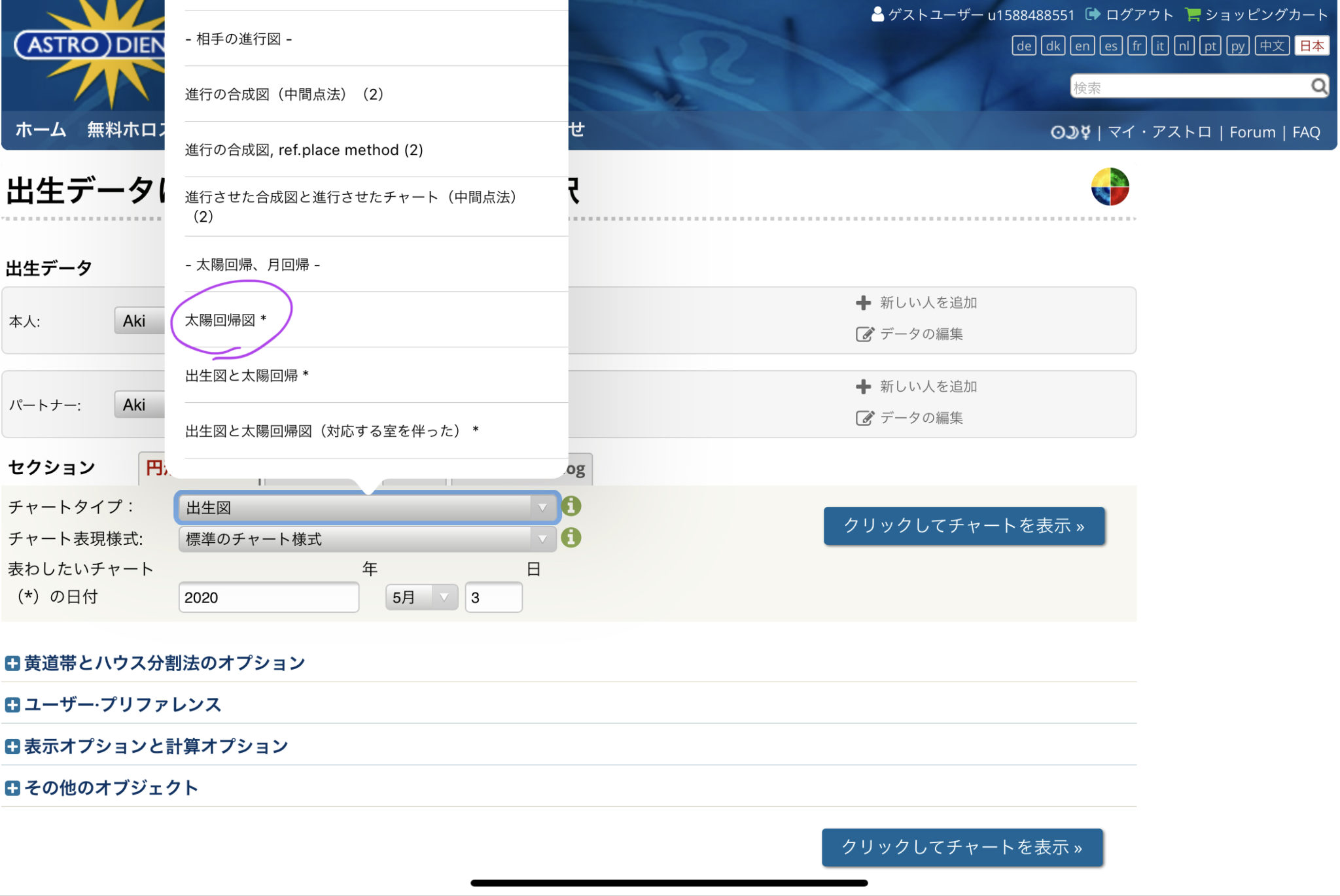Image resolution: width=1340 pixels, height=896 pixels.
Task: Click the plus icon to add a new person for 本人
Action: tap(863, 303)
